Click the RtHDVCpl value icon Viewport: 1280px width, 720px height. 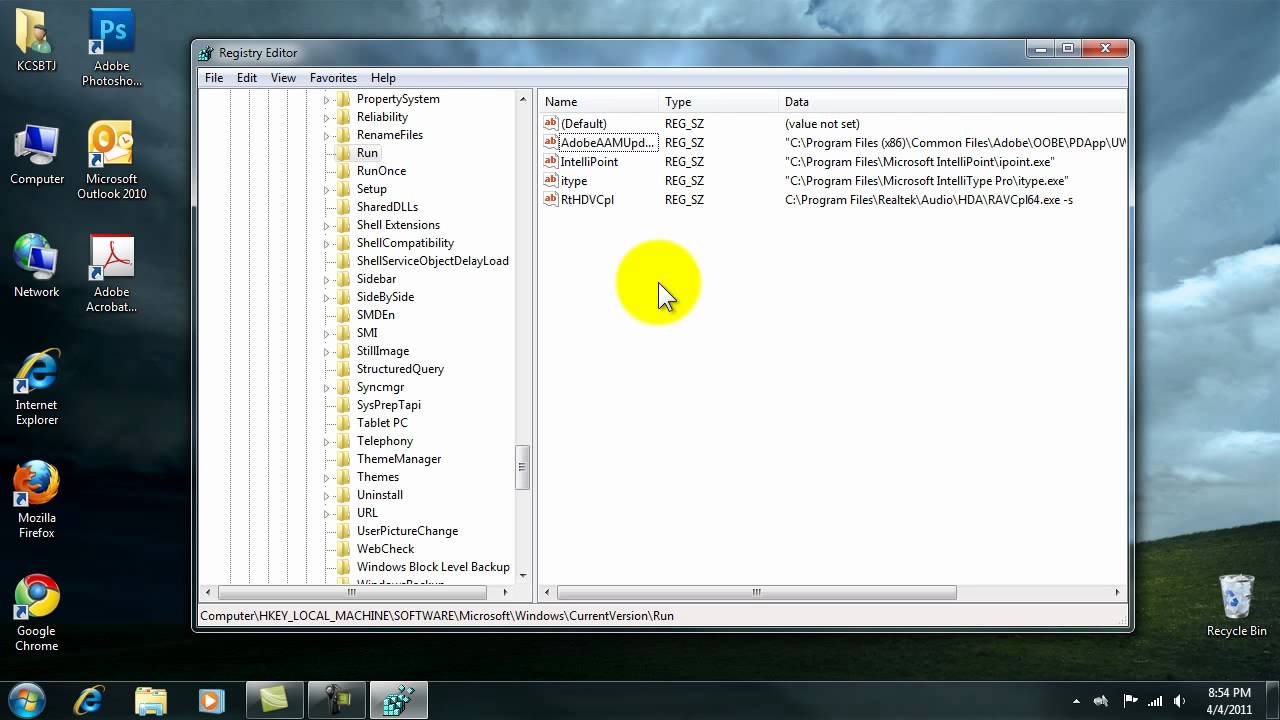click(x=551, y=199)
